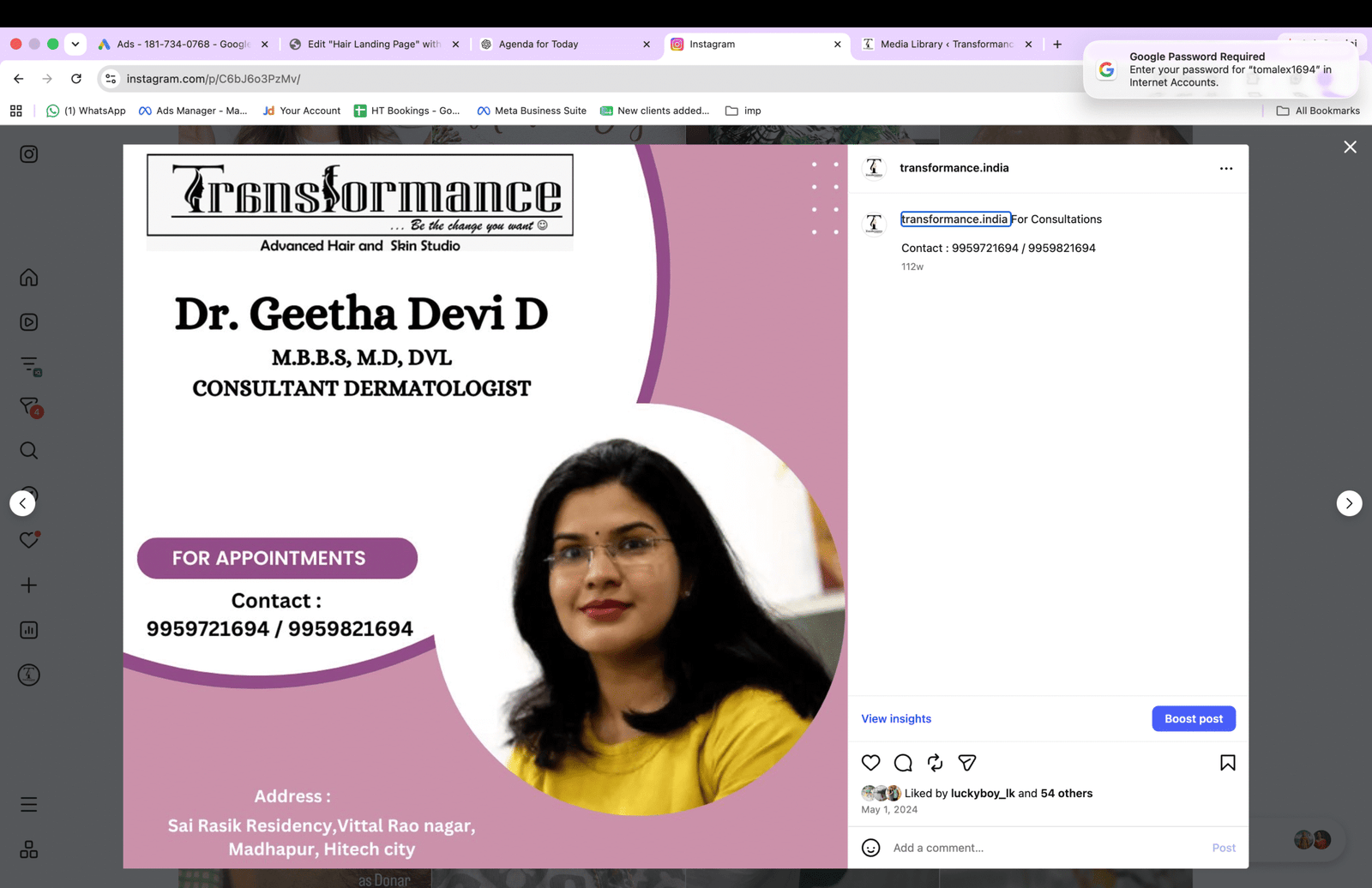
Task: Click Google Password Required notification
Action: pos(1221,69)
